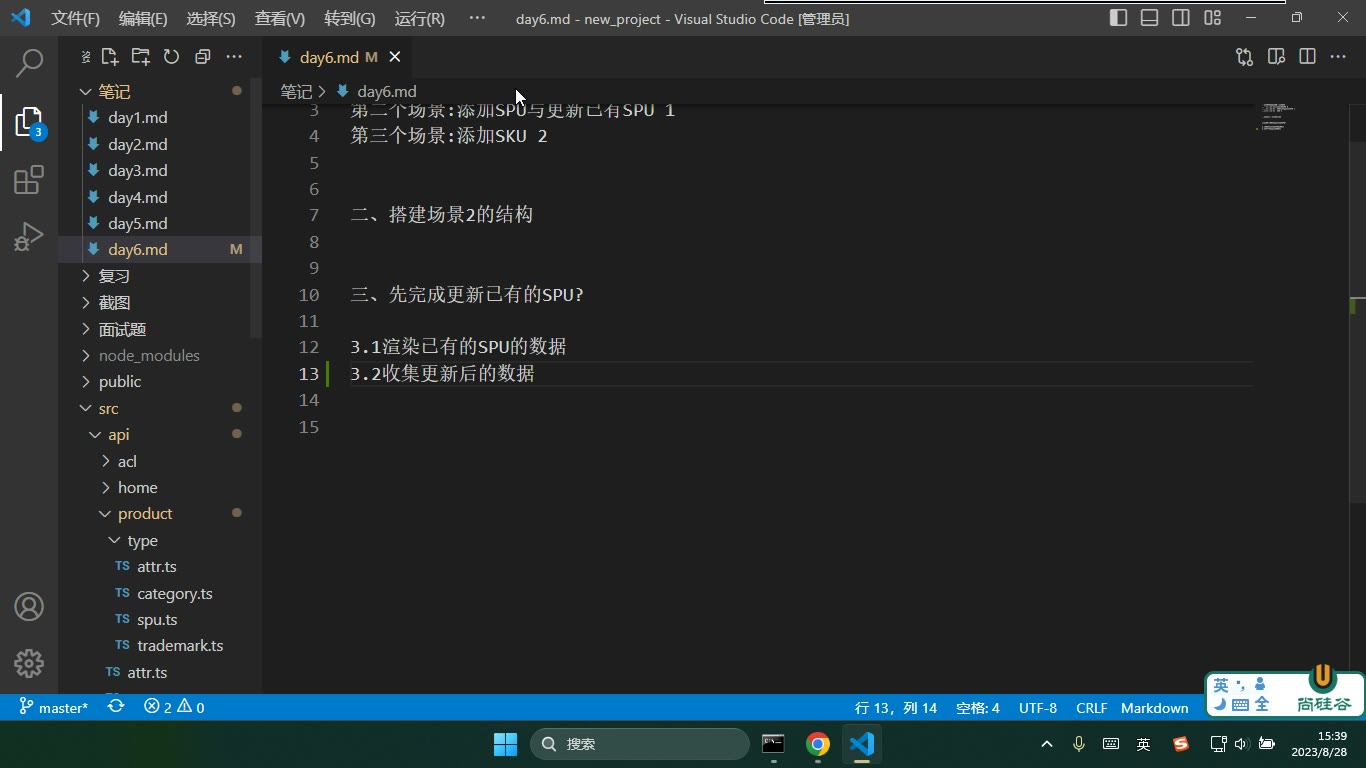This screenshot has width=1366, height=768.
Task: Open the 编辑(E) menu
Action: coord(143,18)
